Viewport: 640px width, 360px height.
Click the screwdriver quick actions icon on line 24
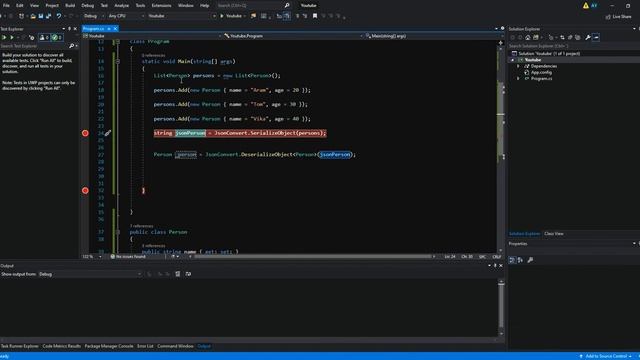coord(108,133)
